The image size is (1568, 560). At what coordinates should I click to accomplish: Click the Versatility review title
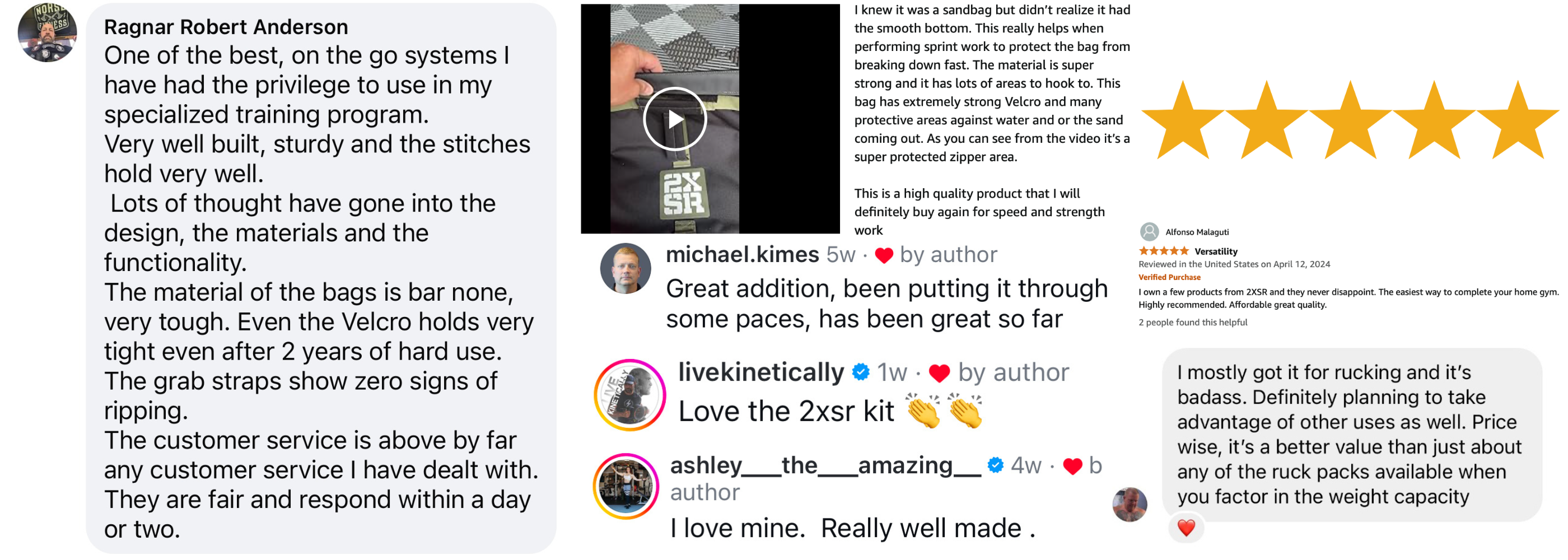click(x=1216, y=251)
